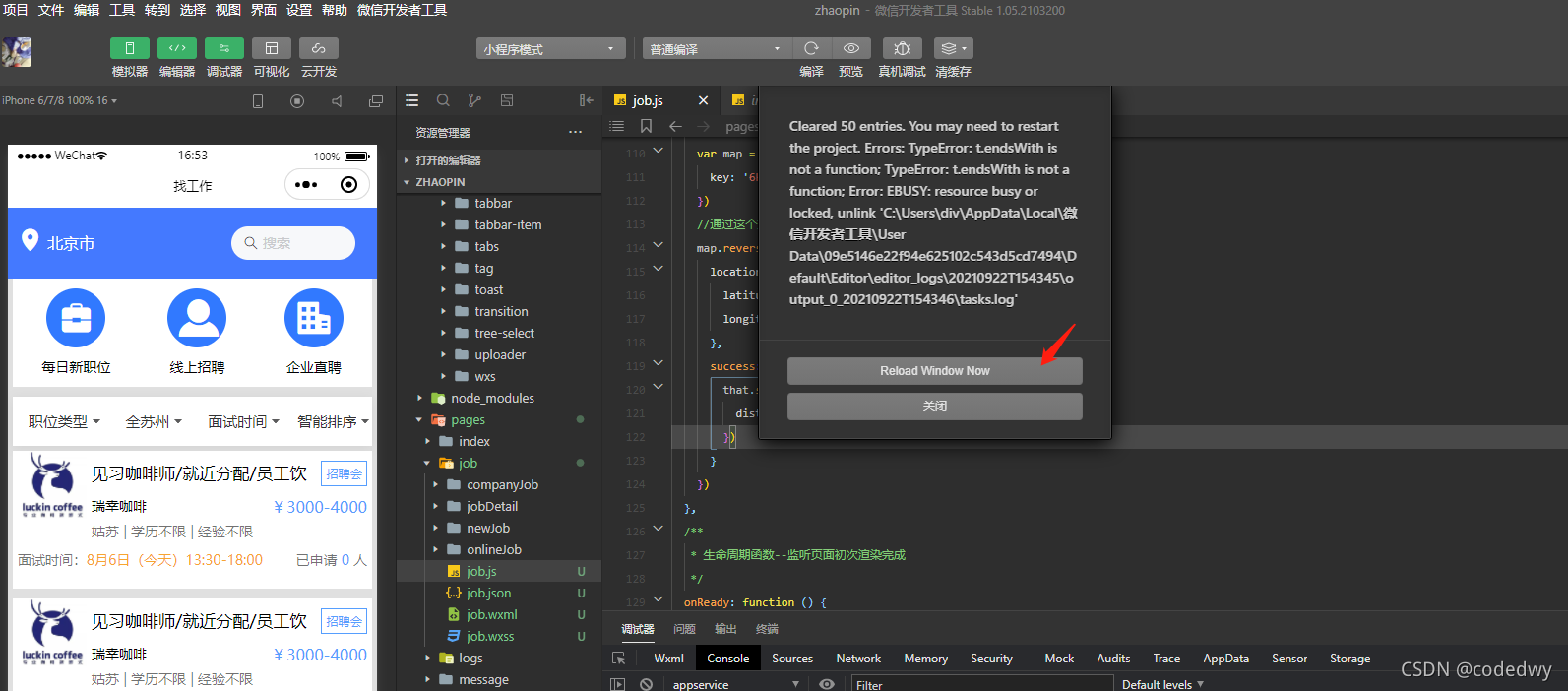
Task: Collapse the sidebar panel icon
Action: (586, 100)
